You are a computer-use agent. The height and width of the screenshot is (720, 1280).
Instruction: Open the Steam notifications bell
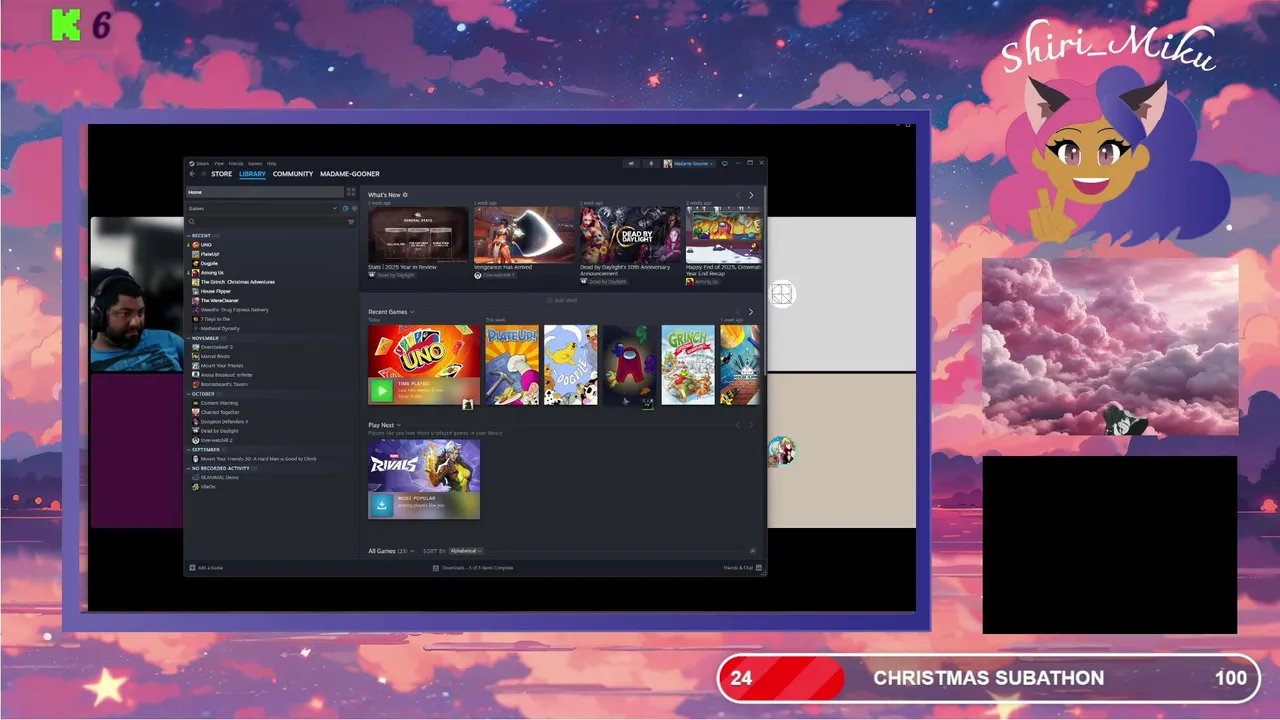coord(651,164)
